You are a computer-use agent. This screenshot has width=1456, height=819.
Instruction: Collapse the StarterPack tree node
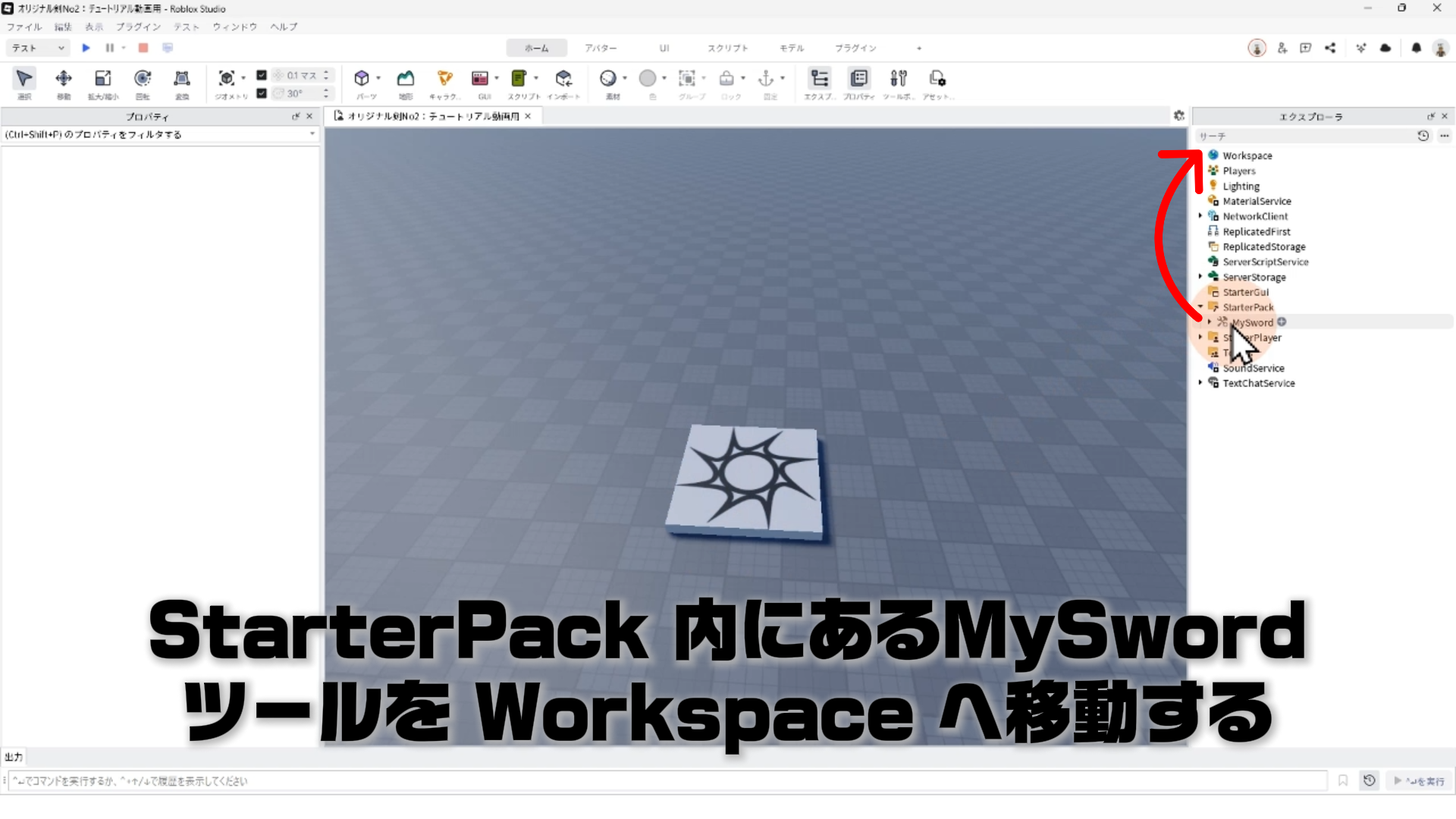(1200, 307)
